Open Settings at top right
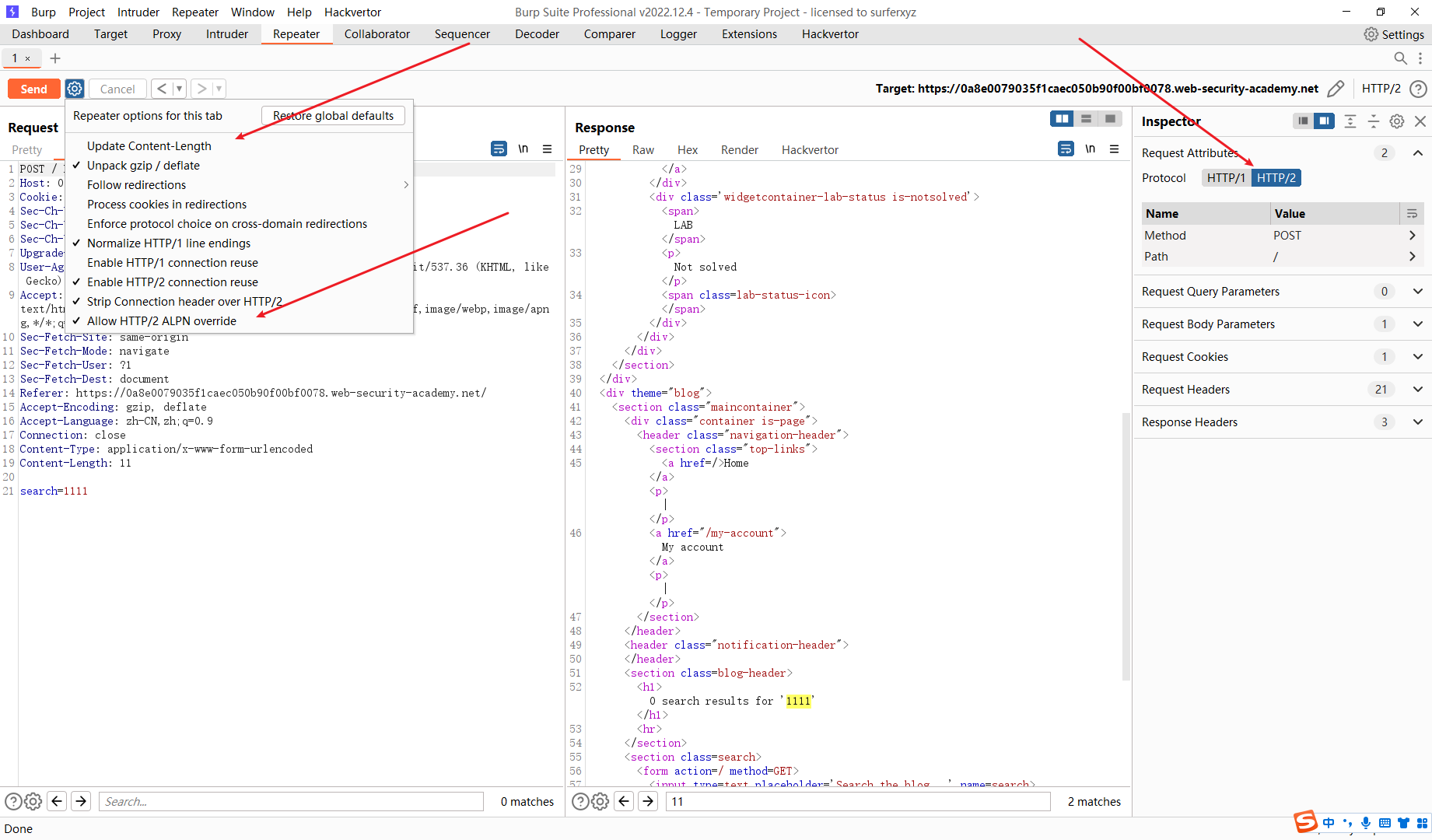Image resolution: width=1432 pixels, height=840 pixels. (1394, 34)
